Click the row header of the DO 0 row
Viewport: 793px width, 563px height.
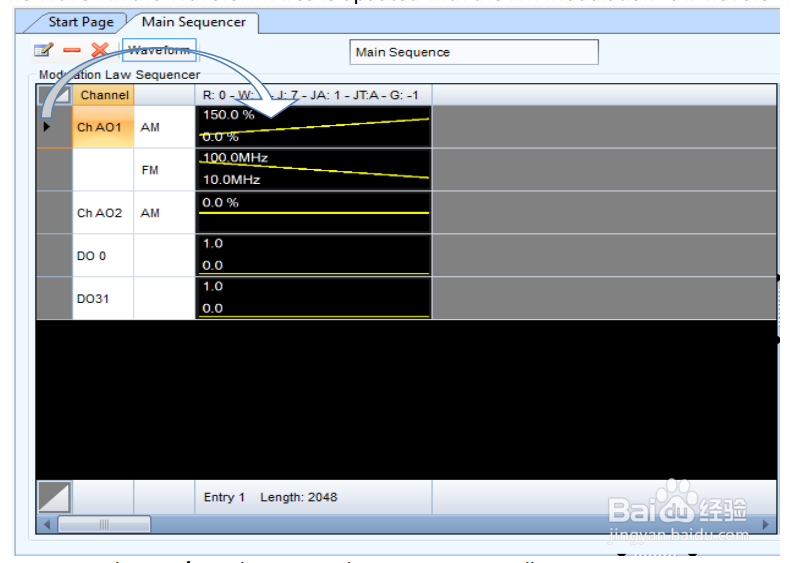click(x=54, y=256)
